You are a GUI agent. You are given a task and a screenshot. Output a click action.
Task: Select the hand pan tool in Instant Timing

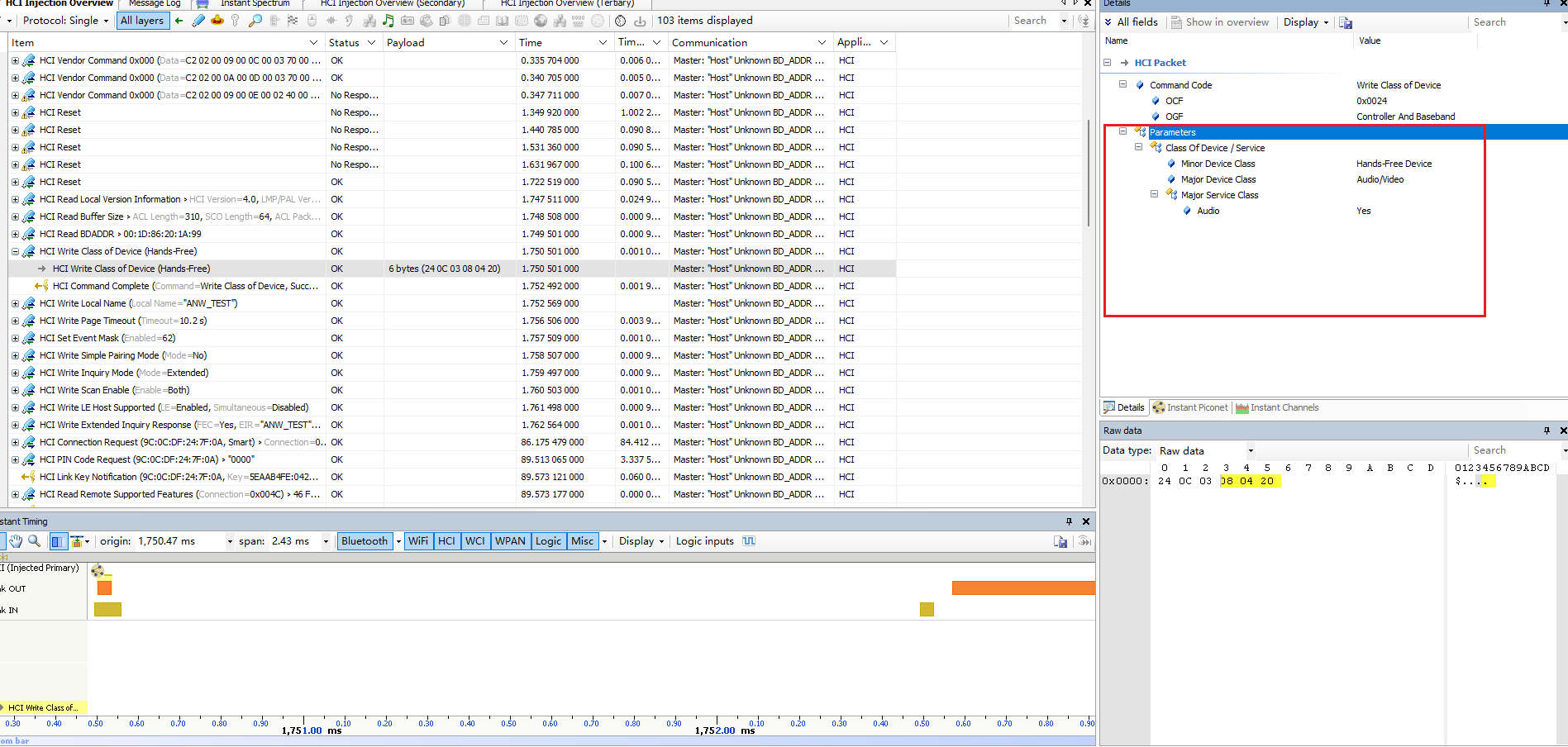click(x=16, y=541)
